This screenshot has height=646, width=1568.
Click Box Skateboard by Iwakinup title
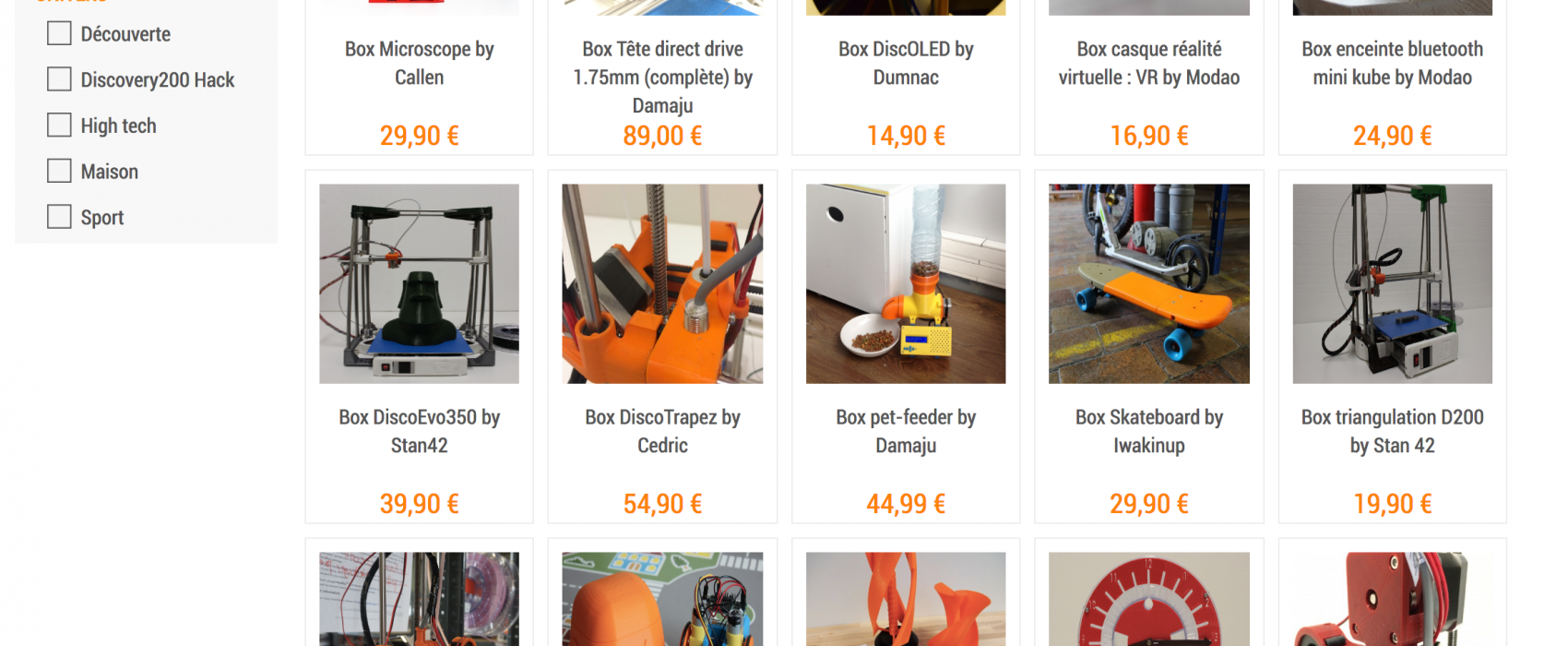pos(1149,431)
